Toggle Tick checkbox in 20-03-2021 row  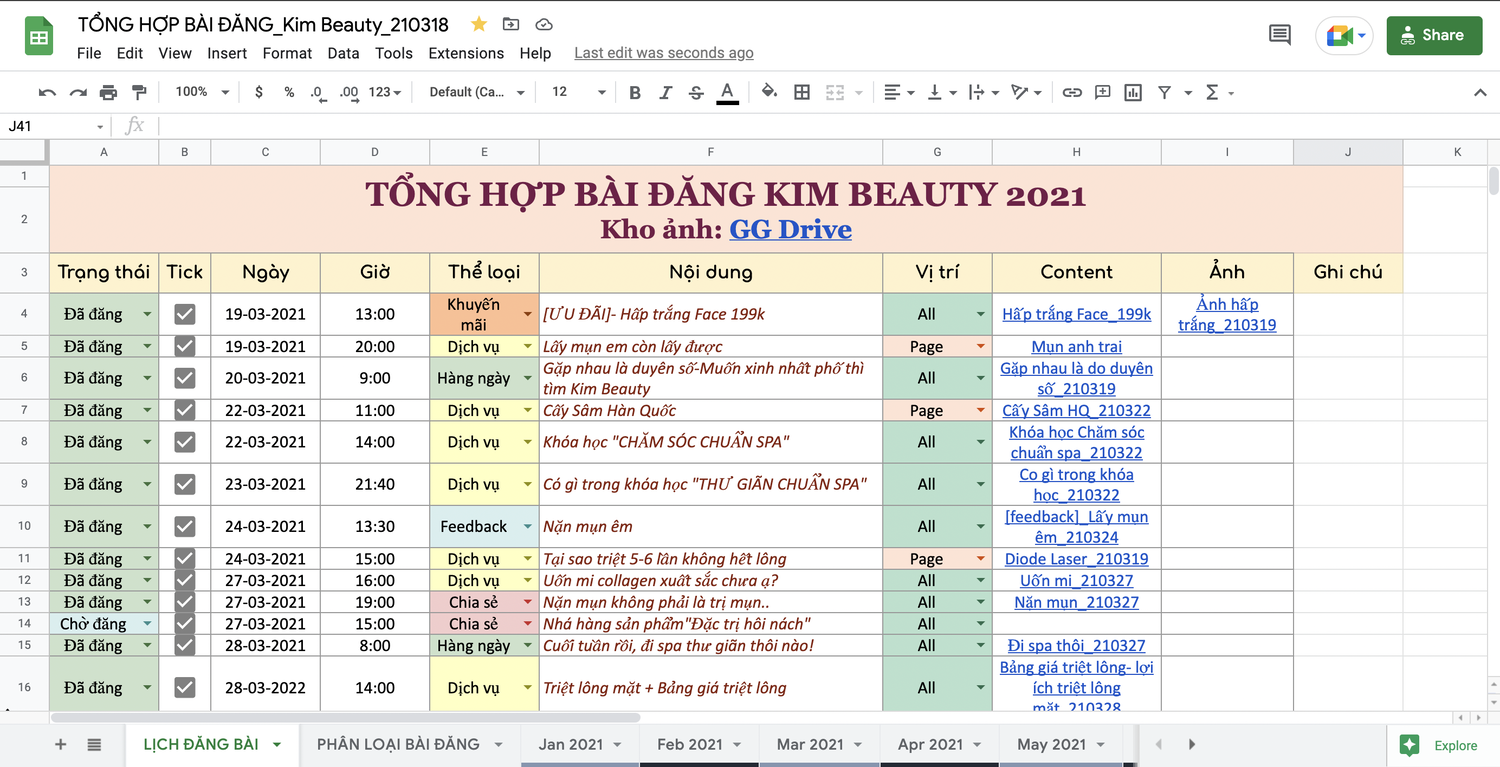(185, 378)
